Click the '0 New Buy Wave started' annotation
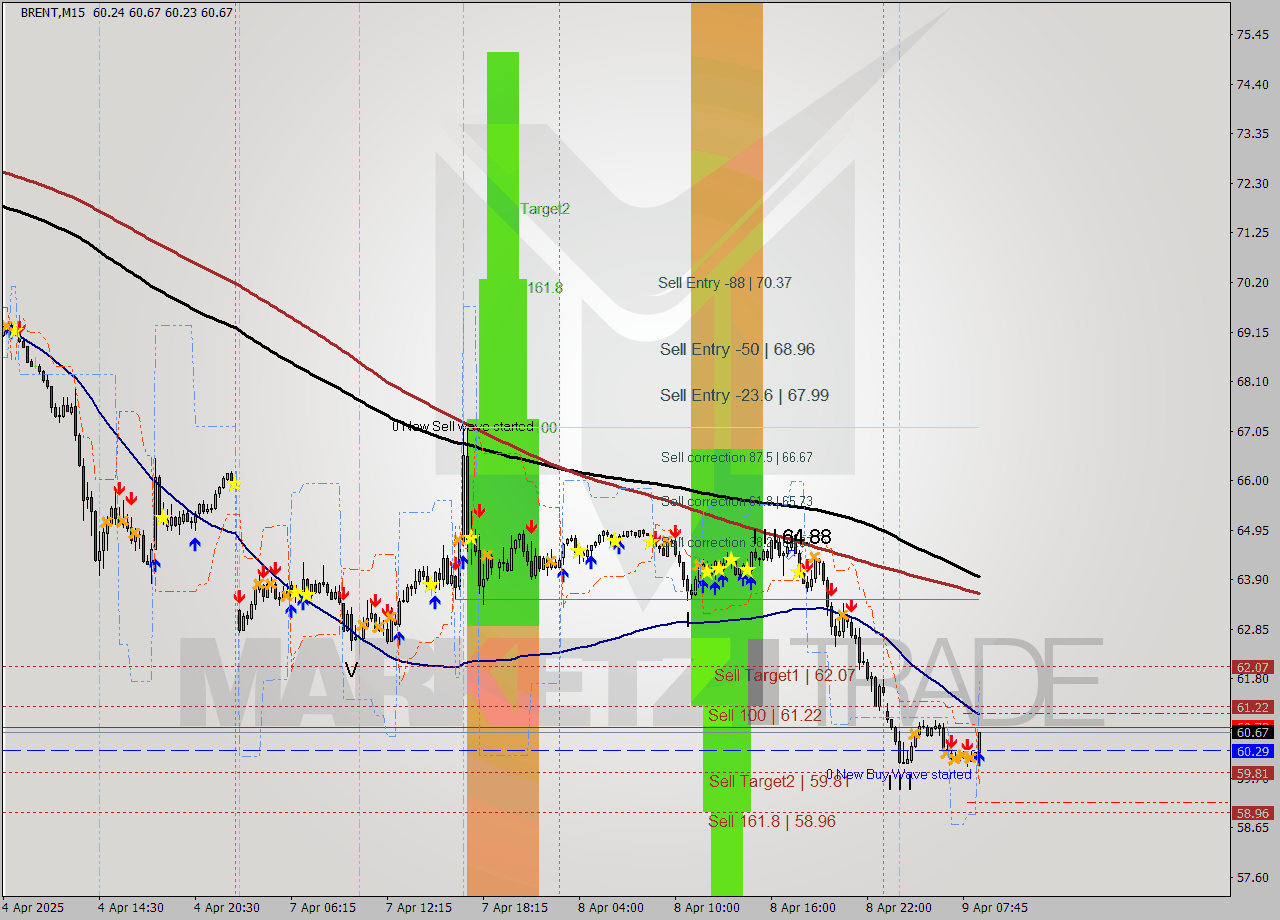 click(899, 774)
